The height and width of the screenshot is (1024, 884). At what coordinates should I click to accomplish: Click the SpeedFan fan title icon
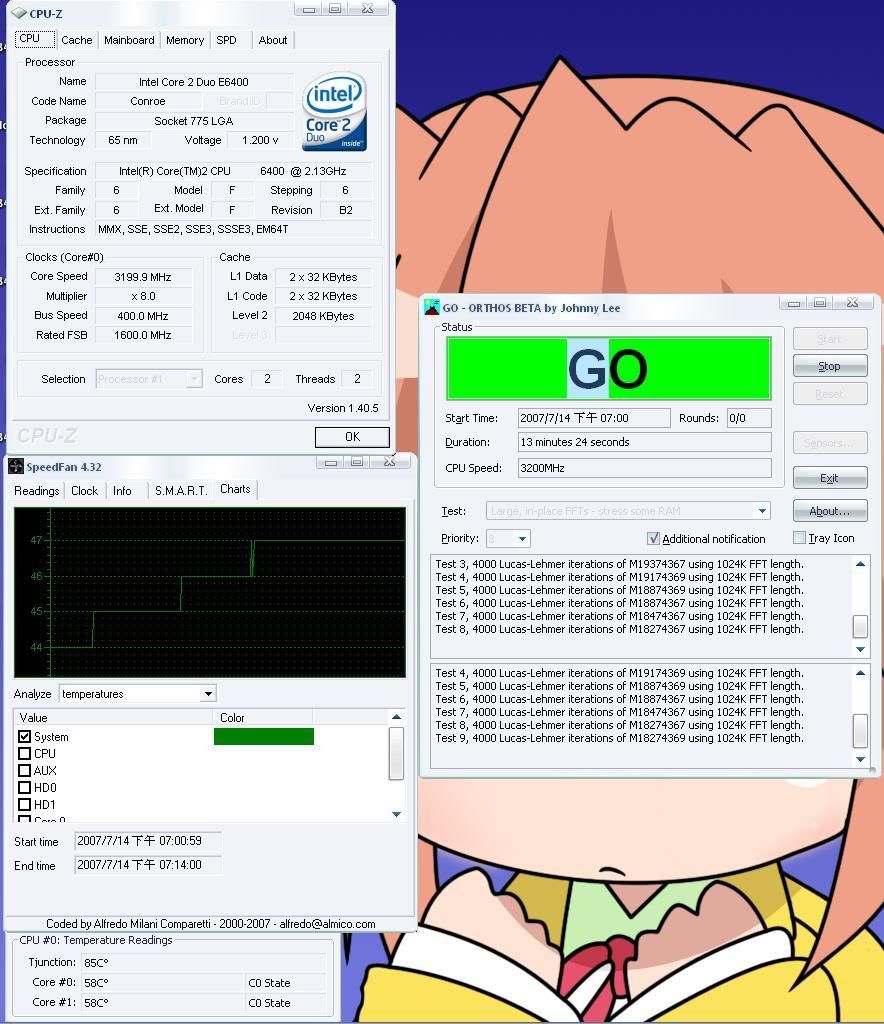(16, 466)
